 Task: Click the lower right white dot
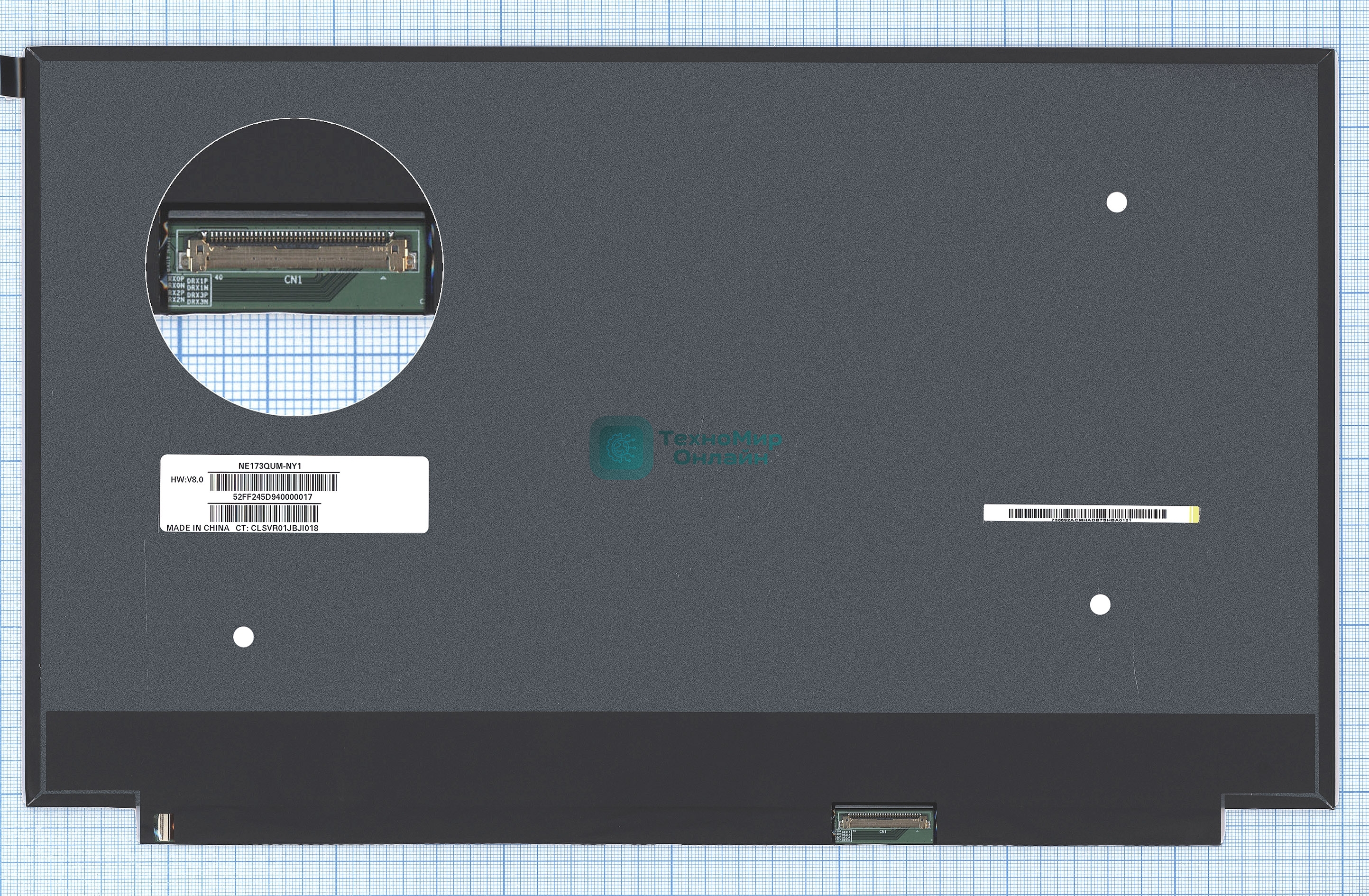[x=1100, y=604]
